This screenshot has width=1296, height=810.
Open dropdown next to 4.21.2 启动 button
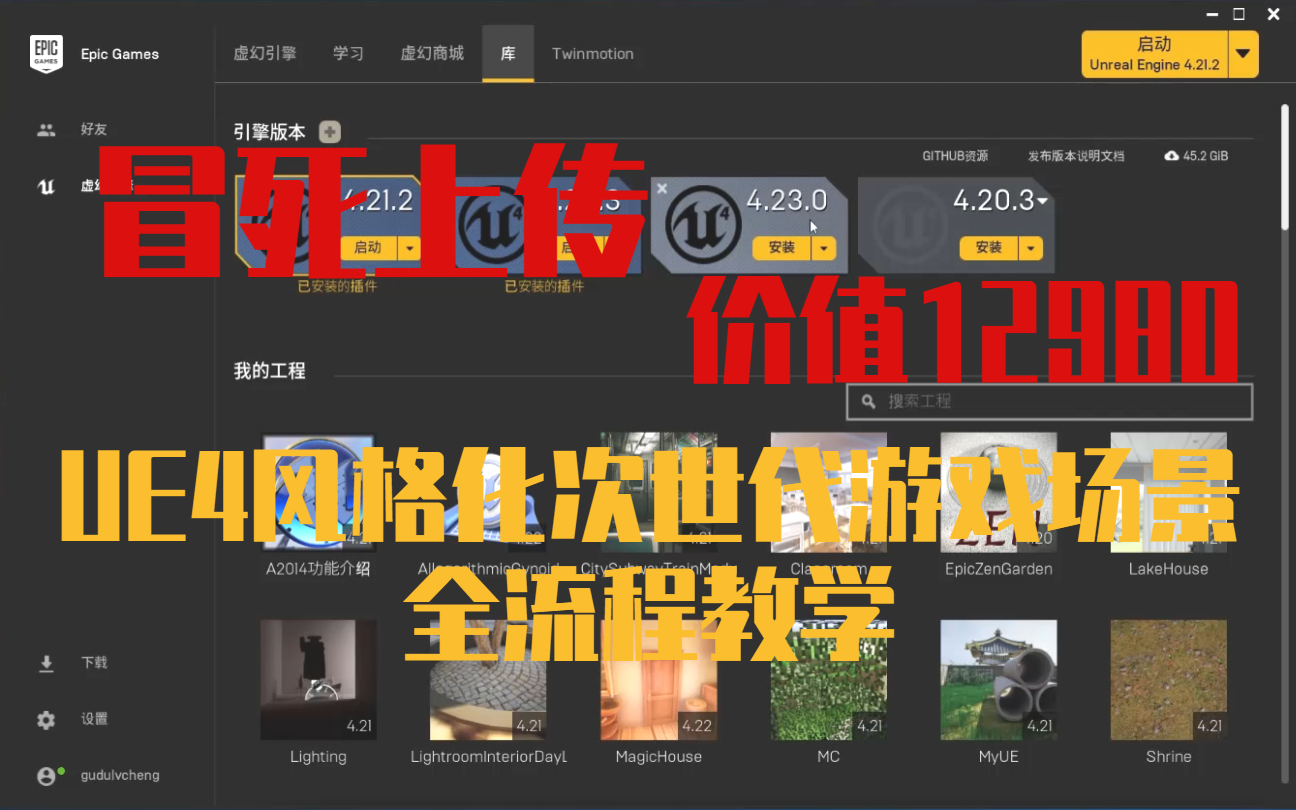pyautogui.click(x=410, y=248)
